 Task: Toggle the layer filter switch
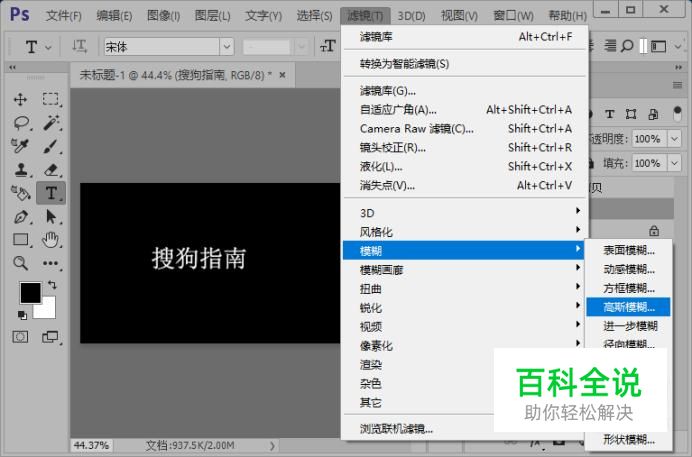pos(677,113)
